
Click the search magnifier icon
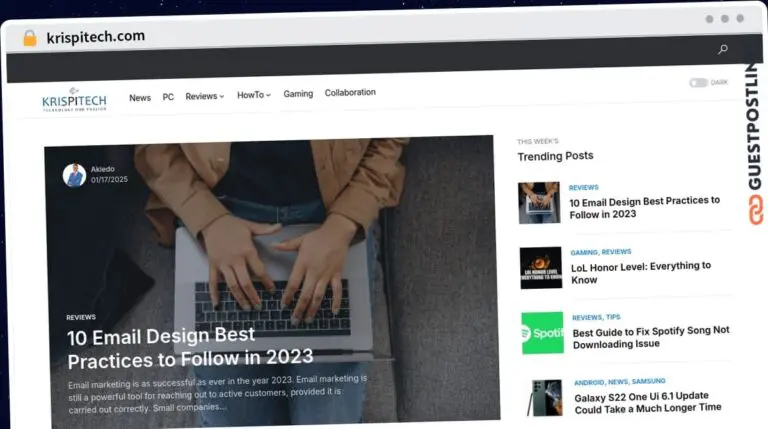click(723, 49)
